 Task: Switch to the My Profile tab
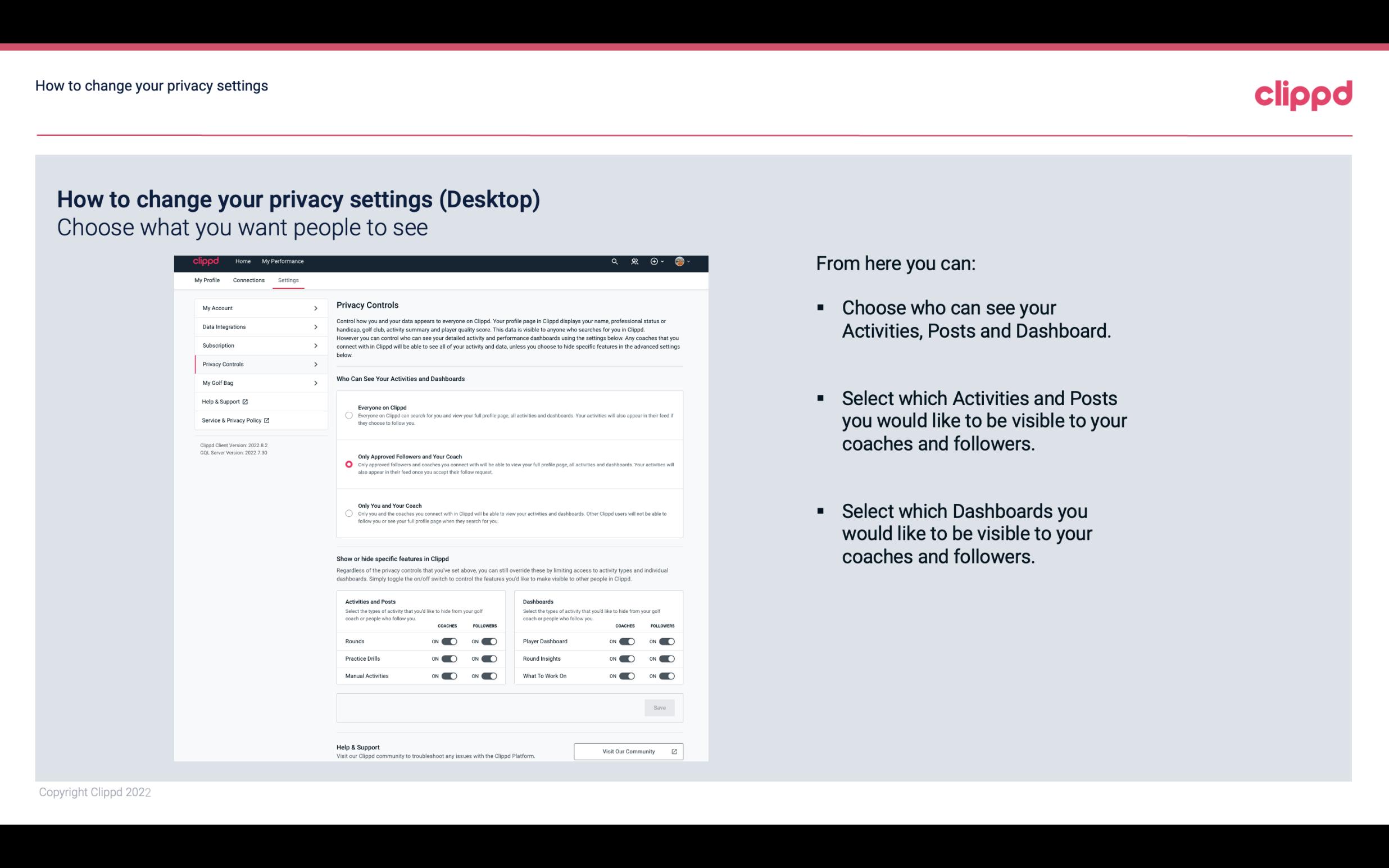(x=207, y=280)
